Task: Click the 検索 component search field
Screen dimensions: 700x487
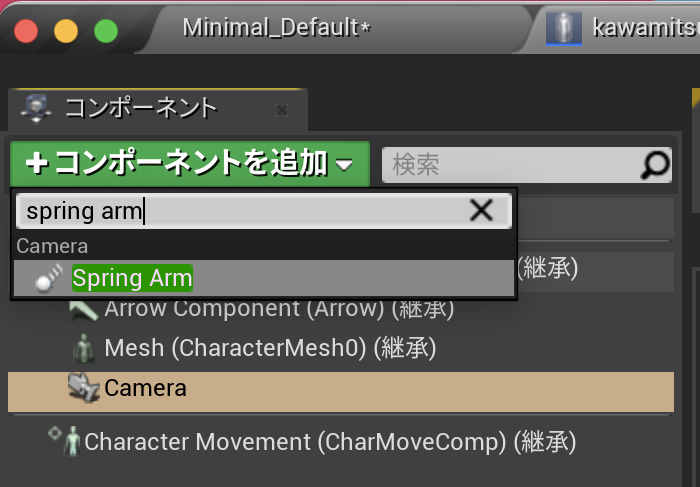Action: tap(526, 165)
